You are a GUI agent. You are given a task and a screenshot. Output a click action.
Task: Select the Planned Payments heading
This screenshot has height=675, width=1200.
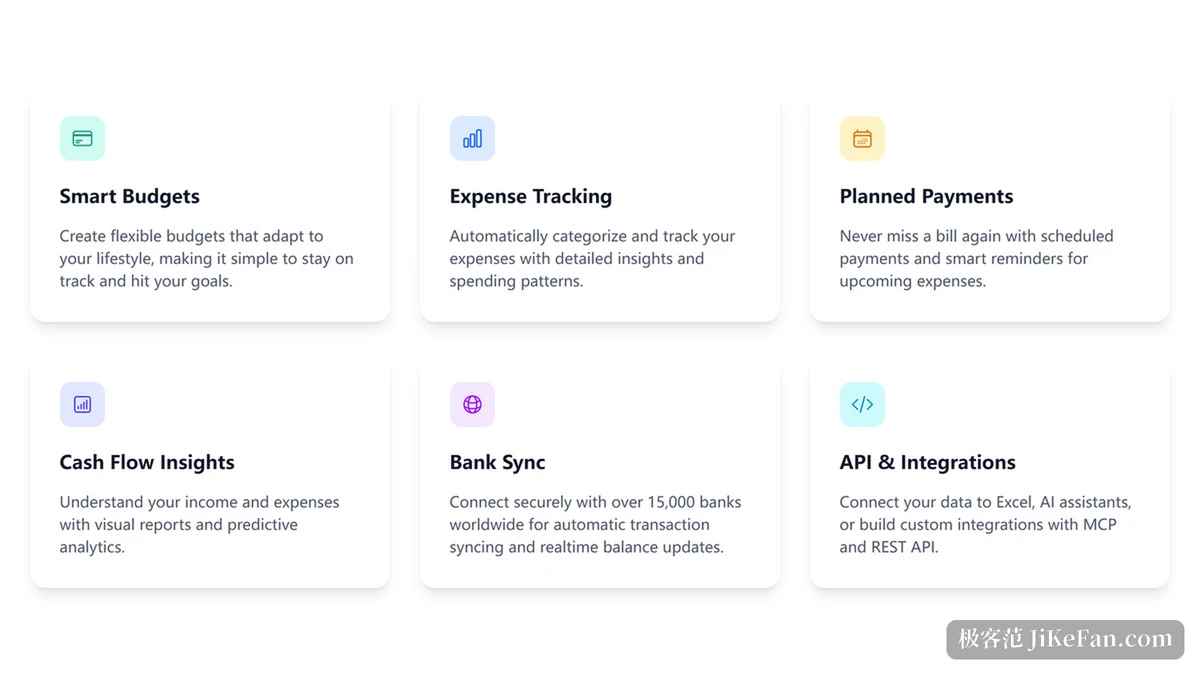pos(926,196)
